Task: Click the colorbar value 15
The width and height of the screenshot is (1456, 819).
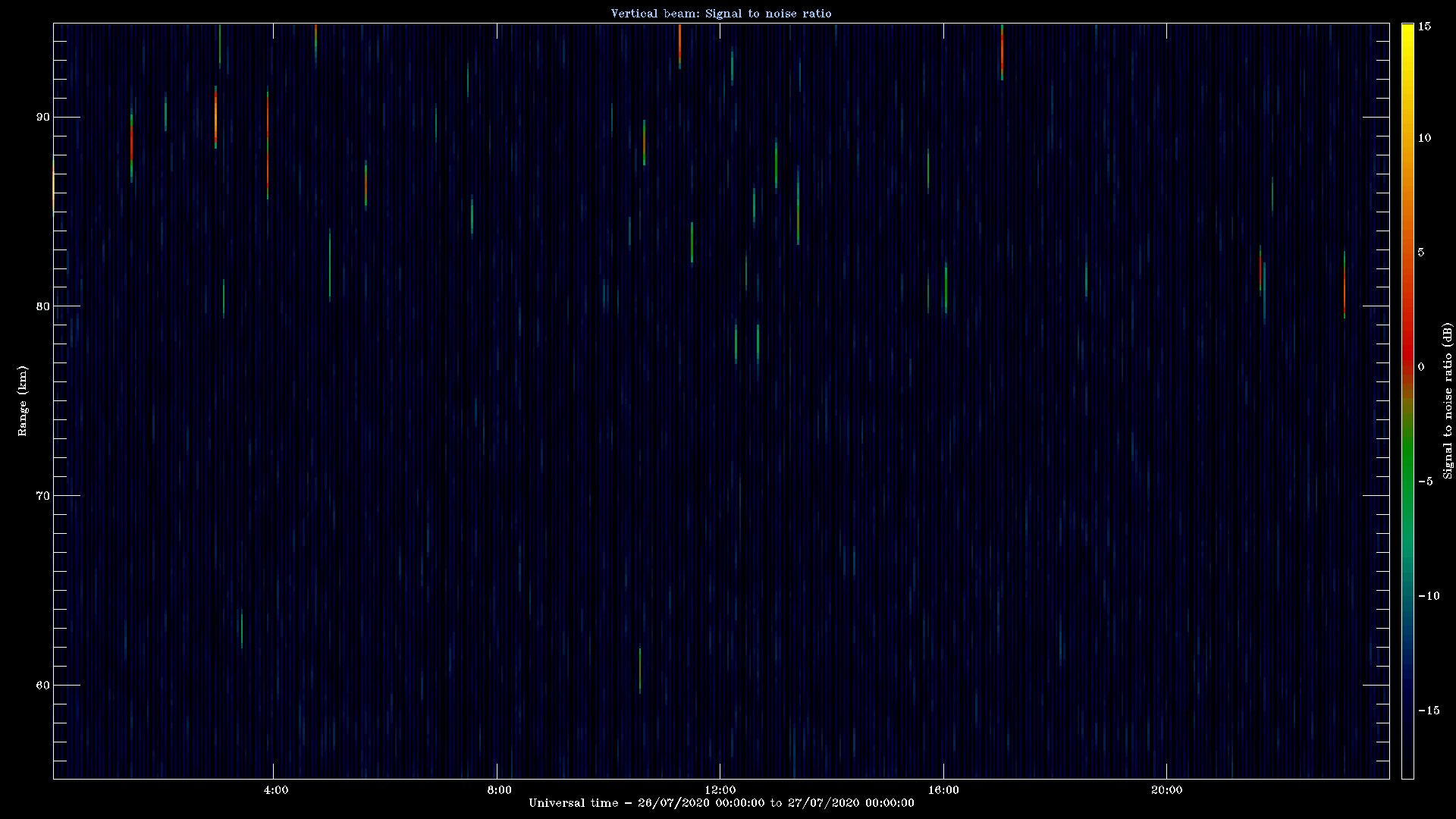Action: click(x=1425, y=27)
